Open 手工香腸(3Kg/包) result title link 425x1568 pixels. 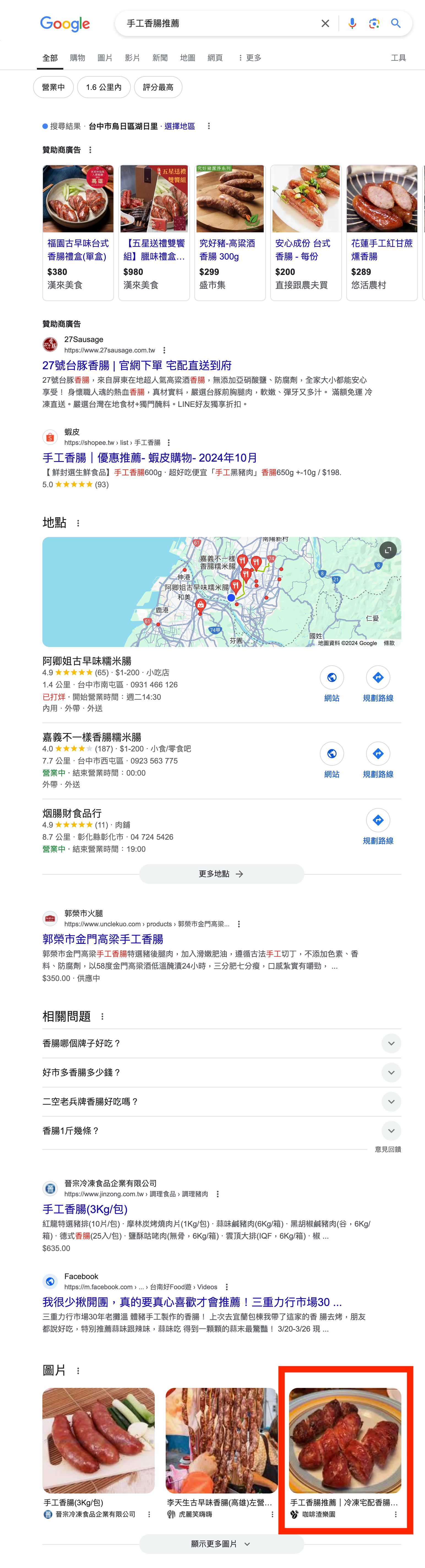(85, 1209)
